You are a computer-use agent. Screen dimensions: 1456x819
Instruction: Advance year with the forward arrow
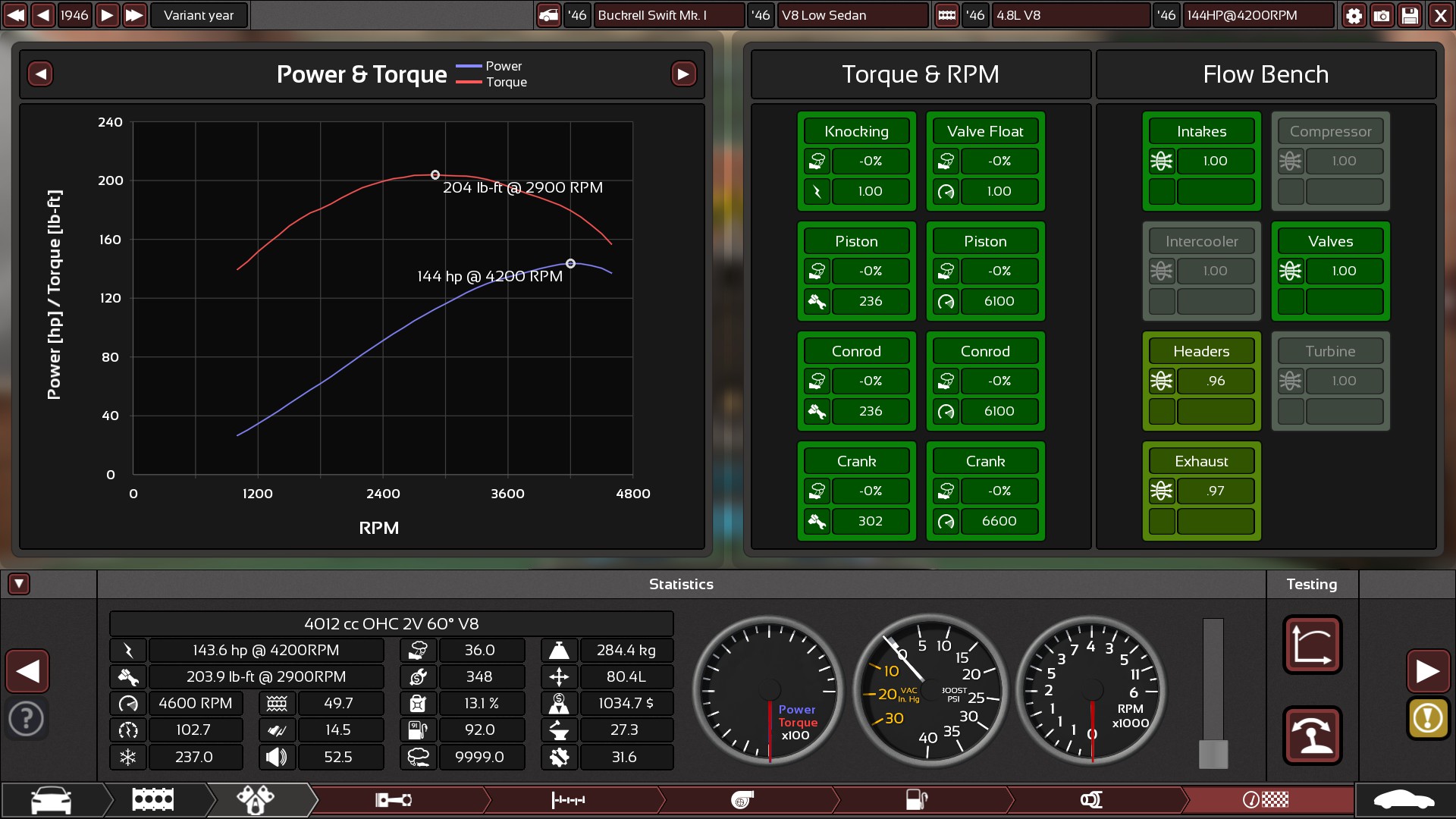click(107, 15)
